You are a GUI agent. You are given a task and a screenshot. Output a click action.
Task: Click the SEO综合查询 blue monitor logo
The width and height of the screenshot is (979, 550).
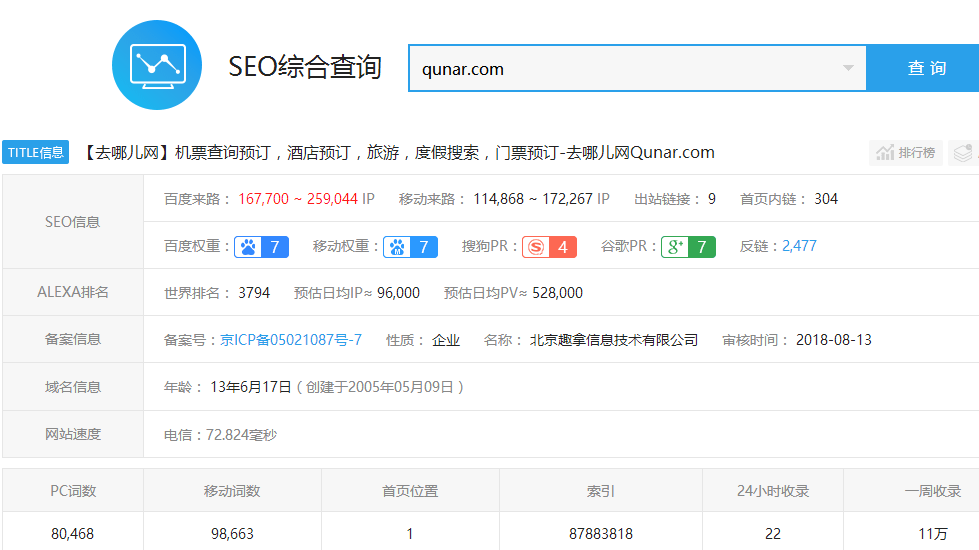pyautogui.click(x=157, y=65)
